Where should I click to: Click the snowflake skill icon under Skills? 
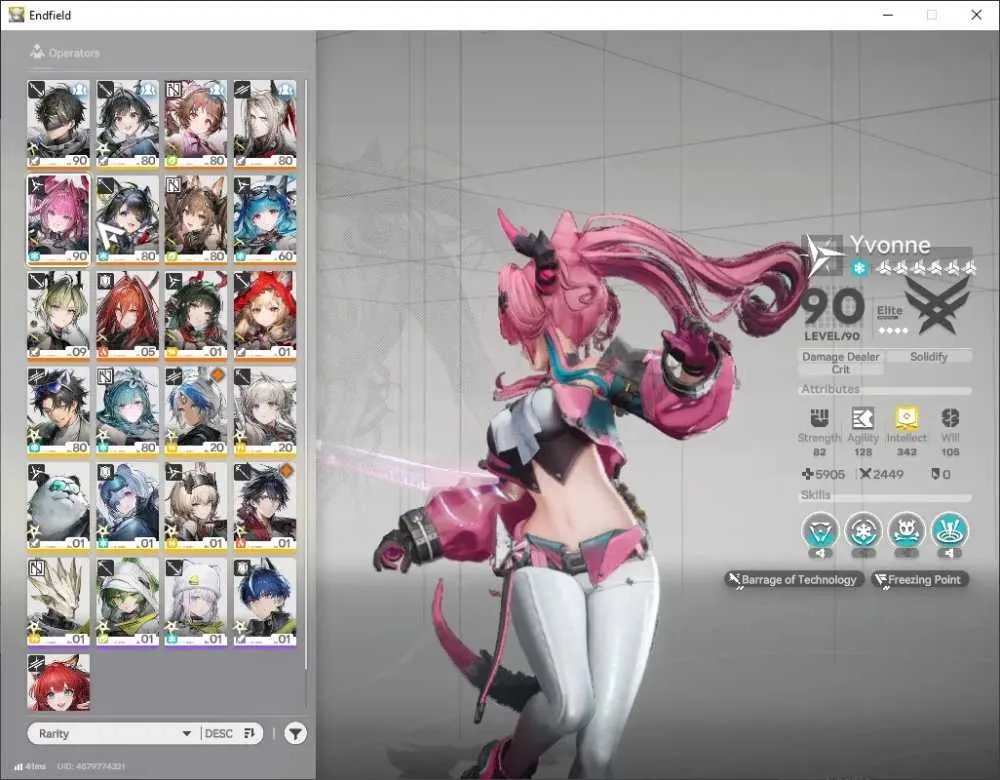point(864,530)
